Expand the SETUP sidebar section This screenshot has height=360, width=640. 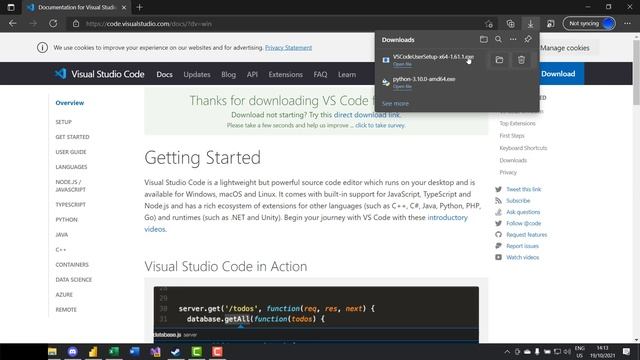tap(64, 122)
